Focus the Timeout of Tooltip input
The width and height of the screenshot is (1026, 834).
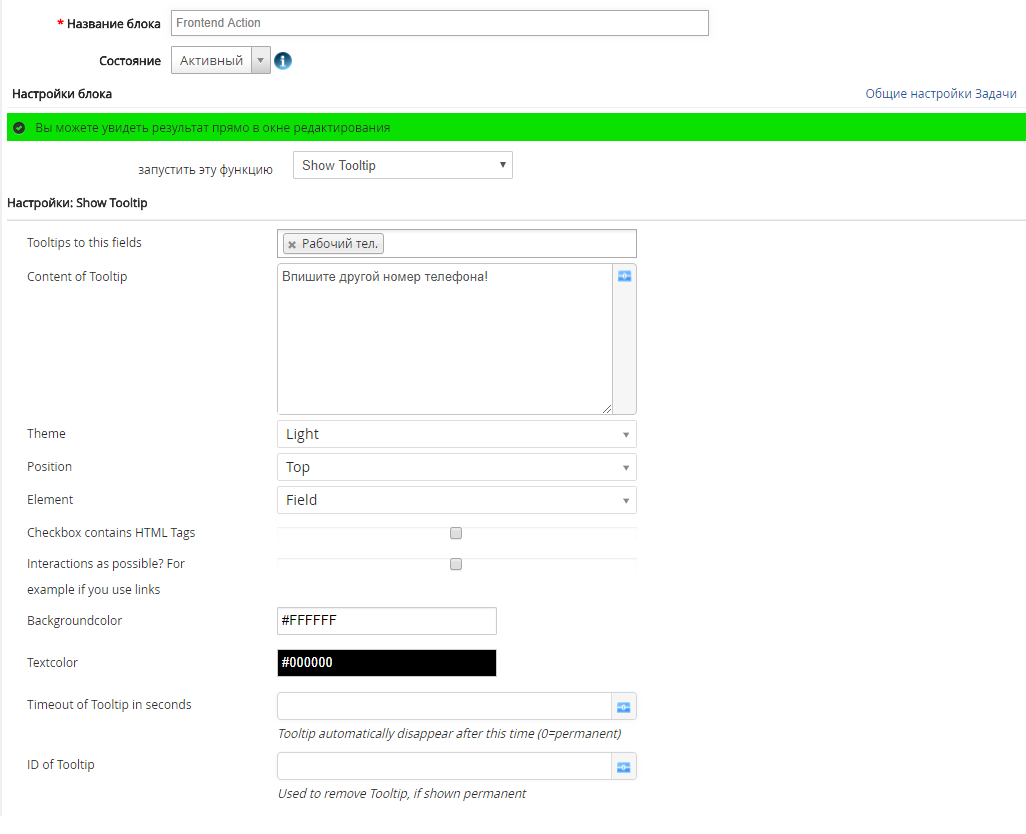(x=444, y=707)
